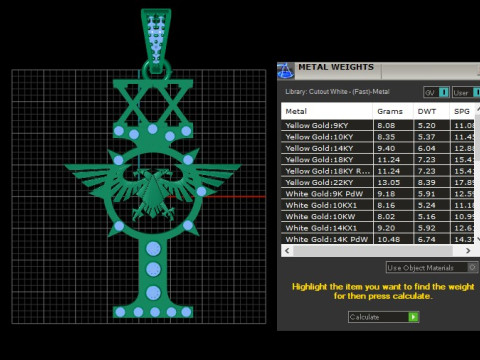Click the 5.16 DWT value

click(x=427, y=217)
